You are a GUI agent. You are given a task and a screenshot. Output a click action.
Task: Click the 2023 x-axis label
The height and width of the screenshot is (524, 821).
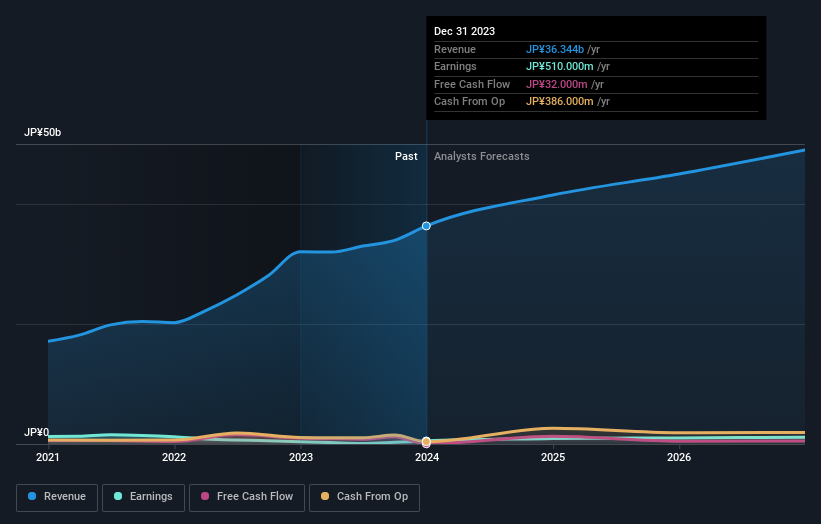(301, 458)
